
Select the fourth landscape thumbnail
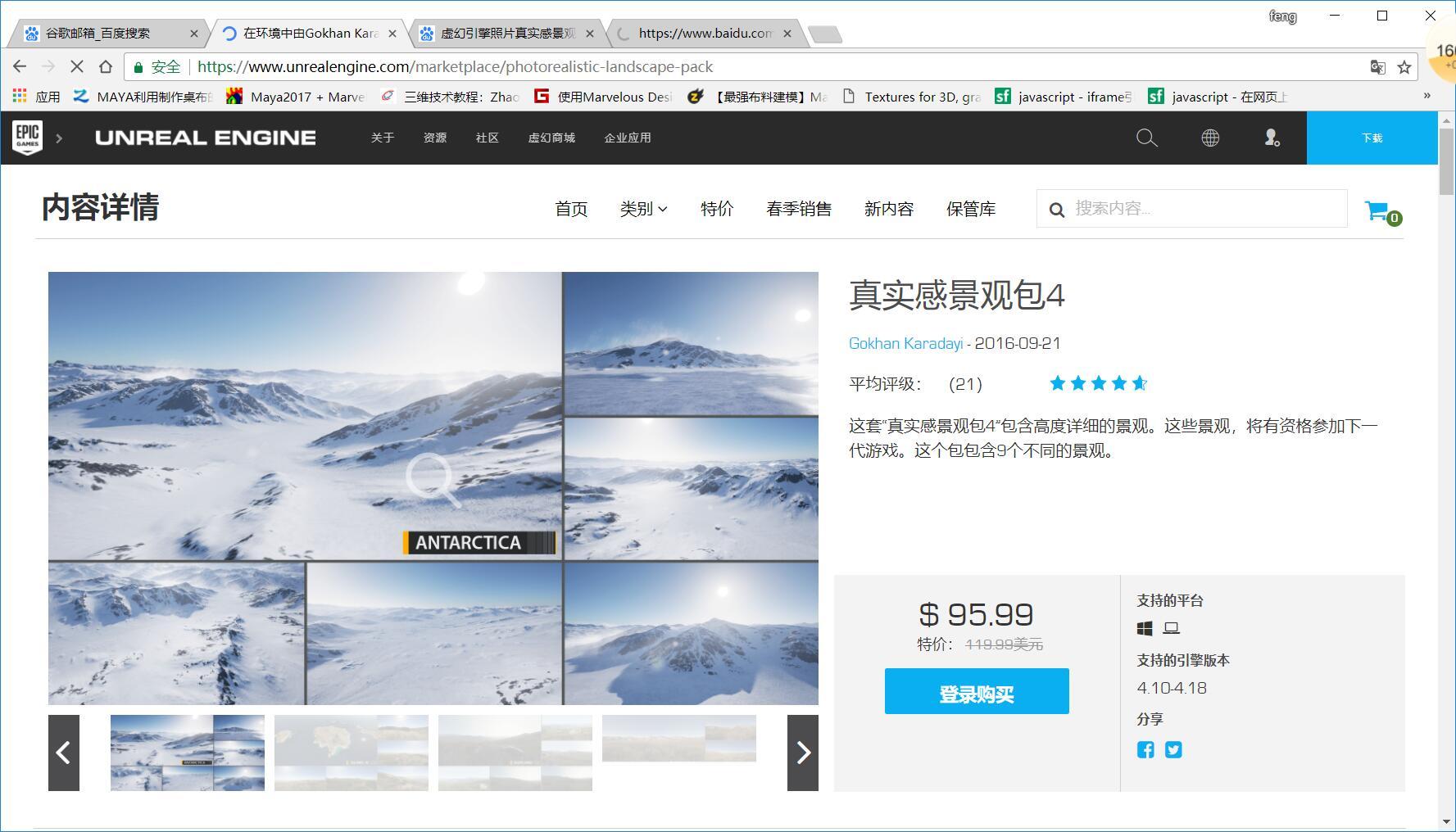(x=679, y=739)
